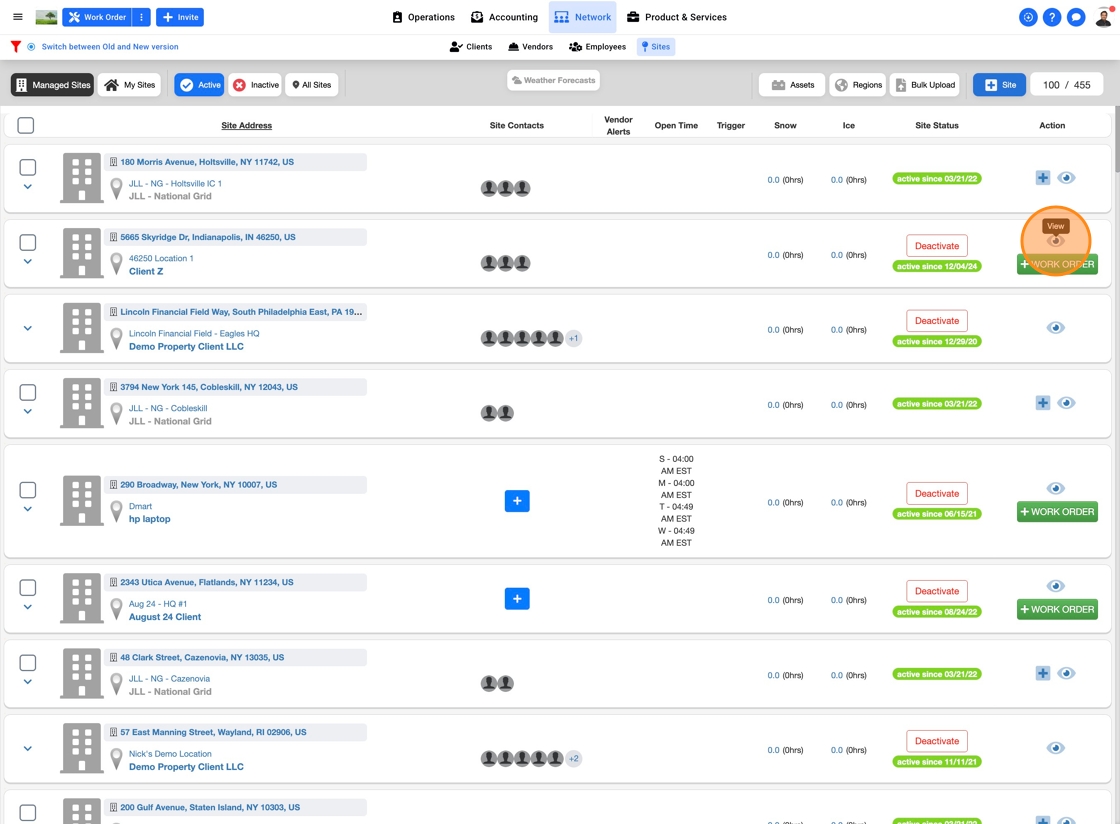This screenshot has height=824, width=1120.
Task: Open the Assets button
Action: pos(792,85)
